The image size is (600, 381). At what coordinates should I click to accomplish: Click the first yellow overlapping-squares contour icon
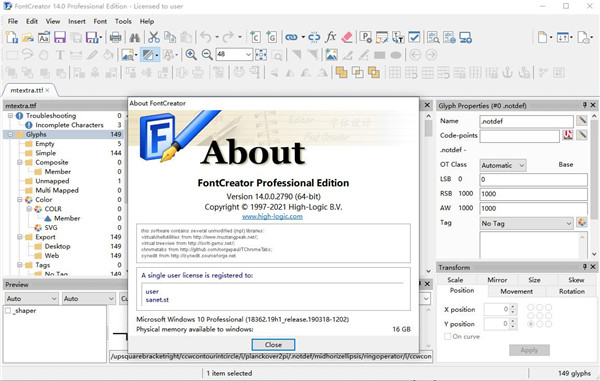click(341, 72)
